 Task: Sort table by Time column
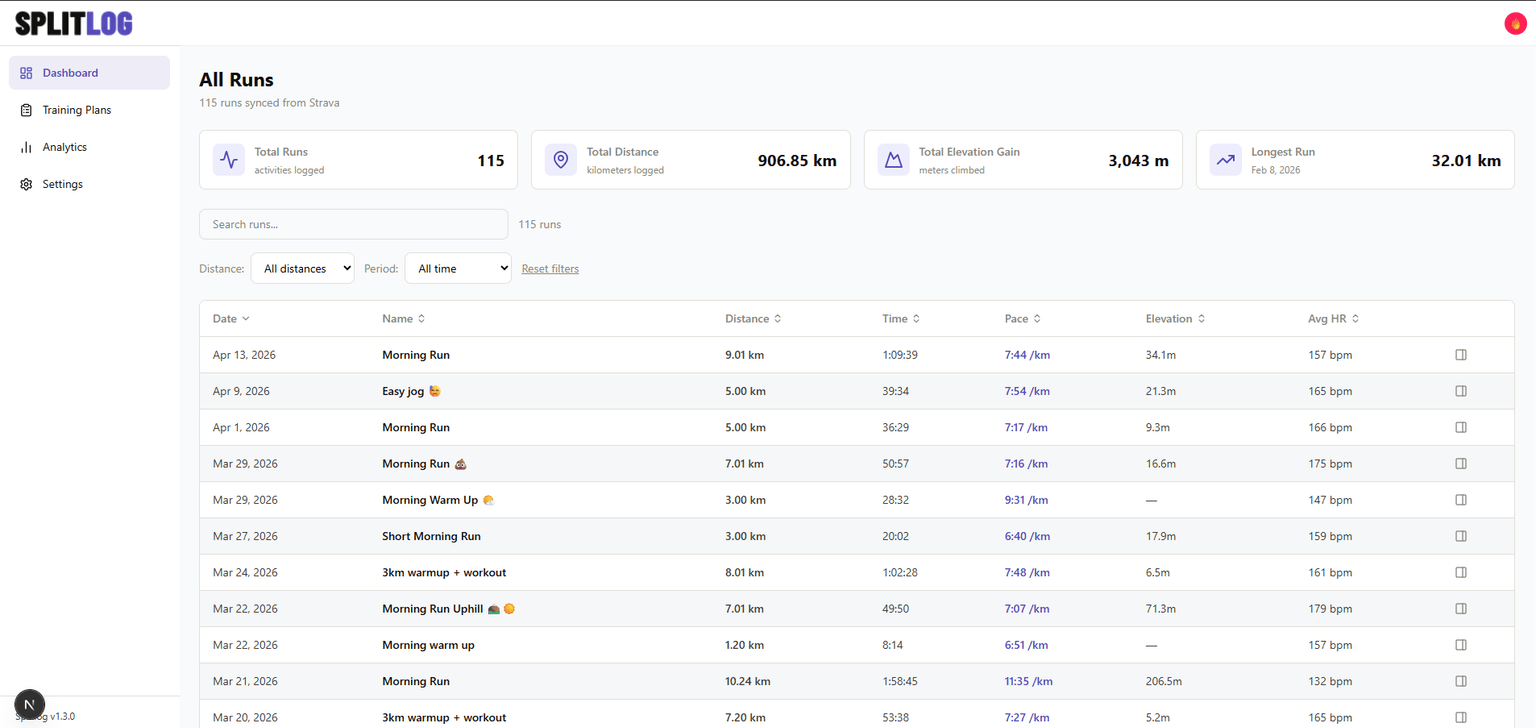(901, 319)
